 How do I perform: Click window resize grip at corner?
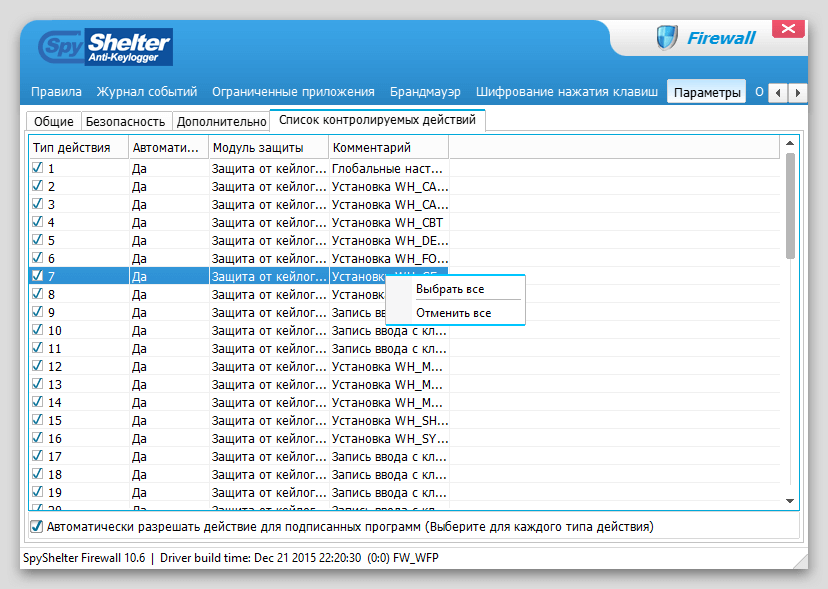click(x=801, y=562)
